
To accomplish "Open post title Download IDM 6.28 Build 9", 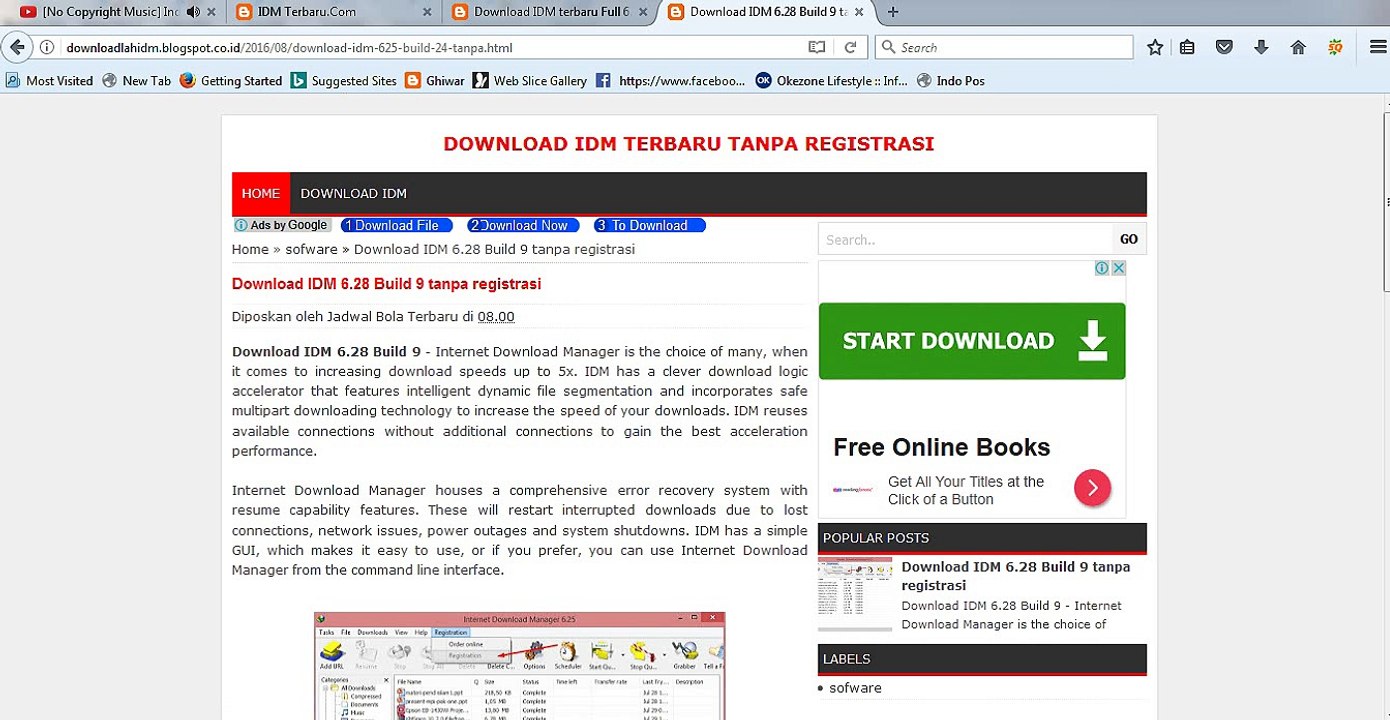I will (386, 284).
